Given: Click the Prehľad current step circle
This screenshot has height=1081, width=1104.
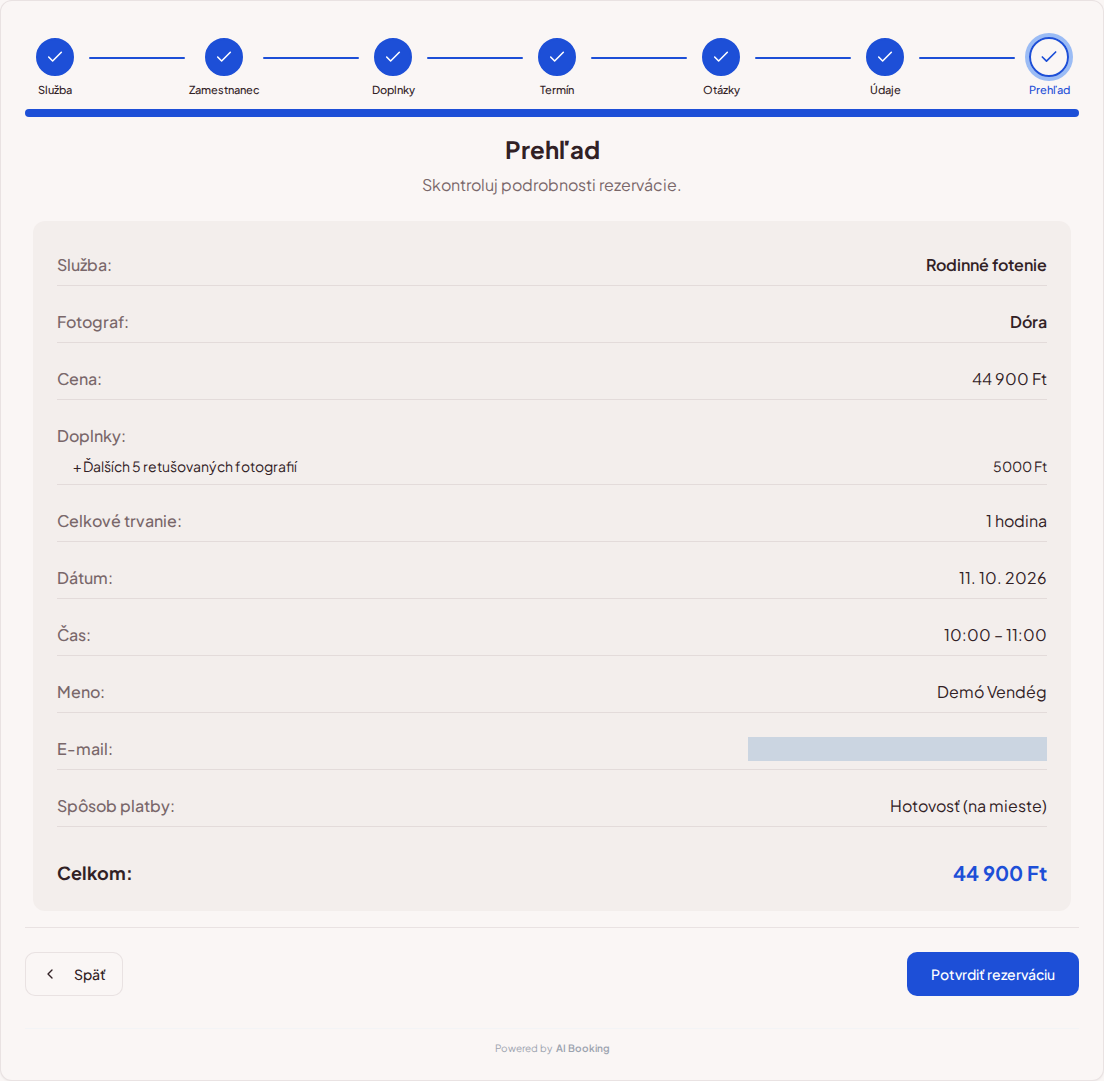Looking at the screenshot, I should [1049, 57].
